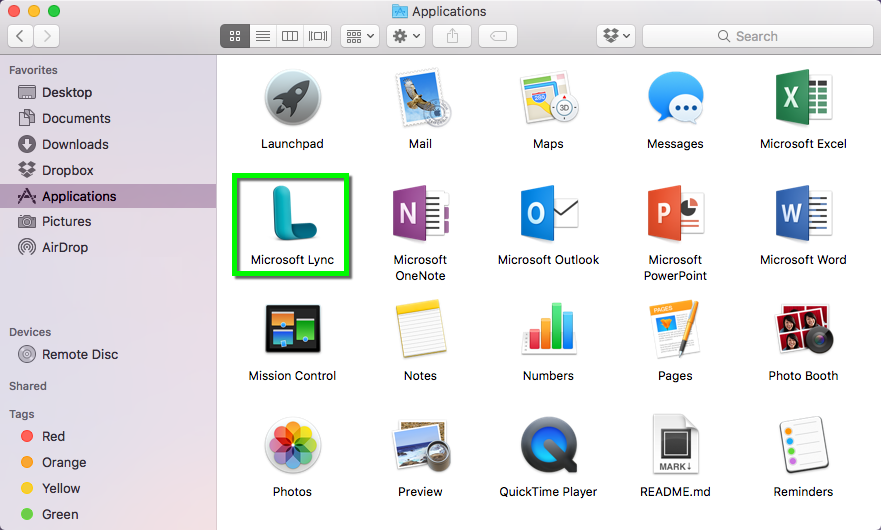Click the Edit Tags toolbar button
Image resolution: width=881 pixels, height=530 pixels.
498,36
